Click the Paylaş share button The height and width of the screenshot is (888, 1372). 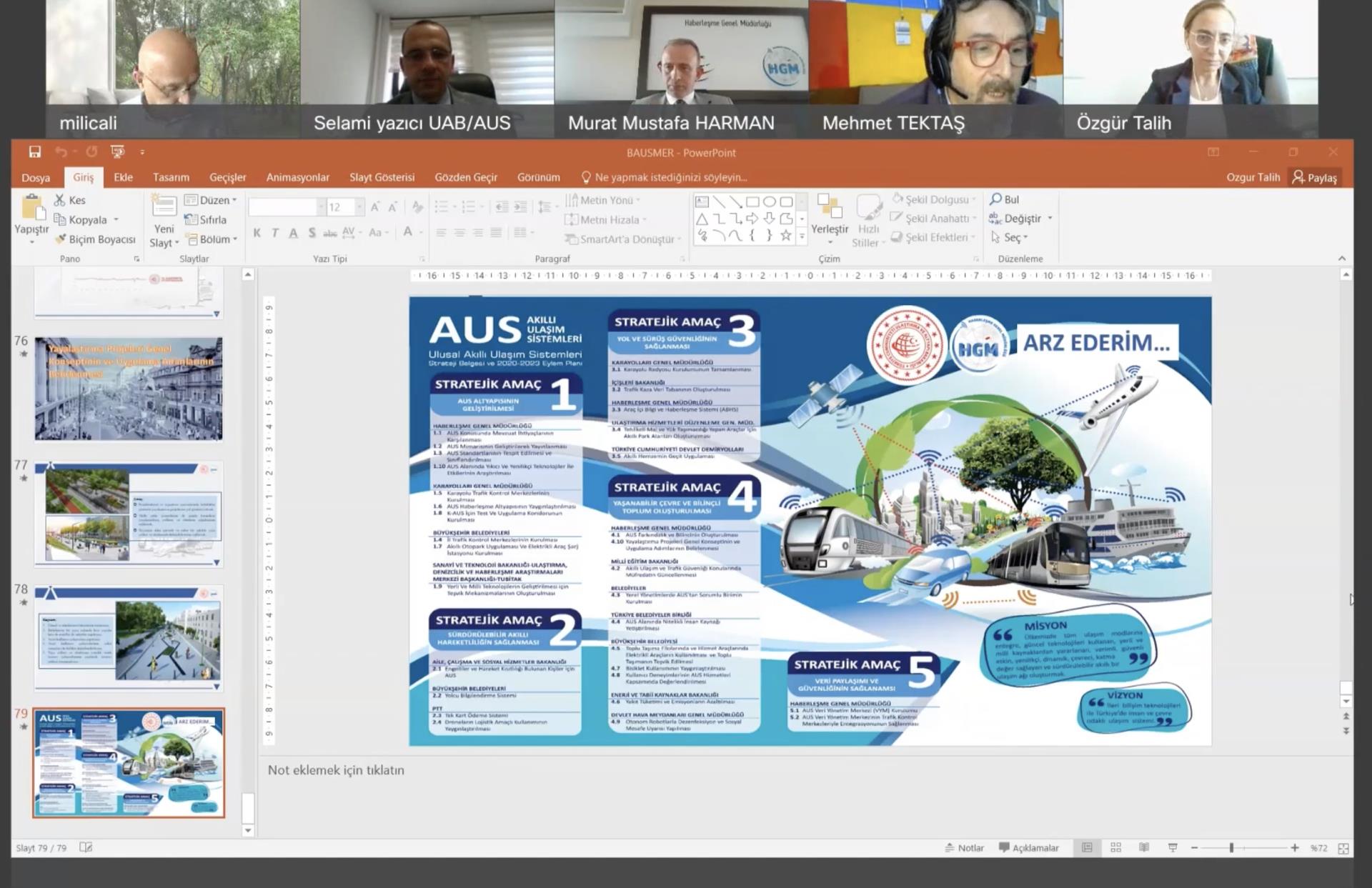point(1314,177)
